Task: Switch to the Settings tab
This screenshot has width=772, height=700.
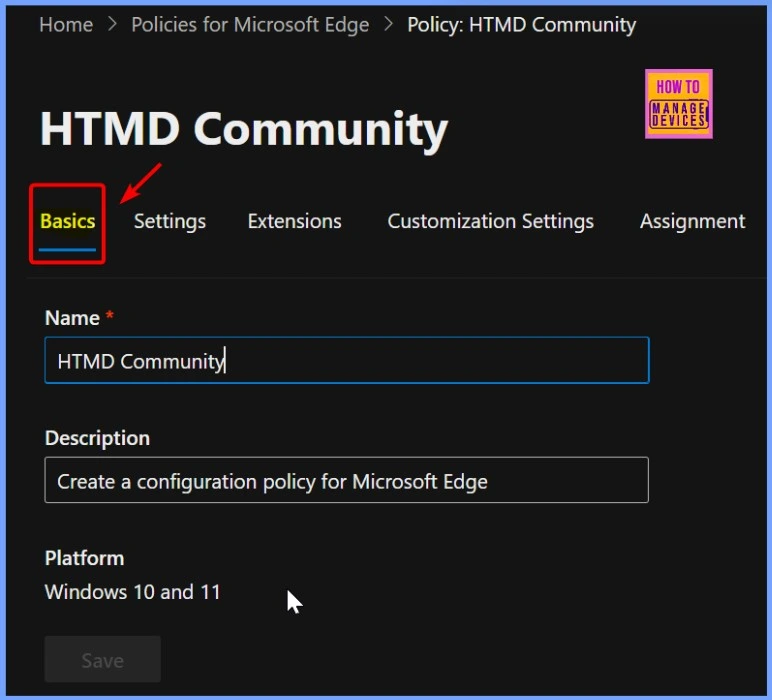Action: click(170, 222)
